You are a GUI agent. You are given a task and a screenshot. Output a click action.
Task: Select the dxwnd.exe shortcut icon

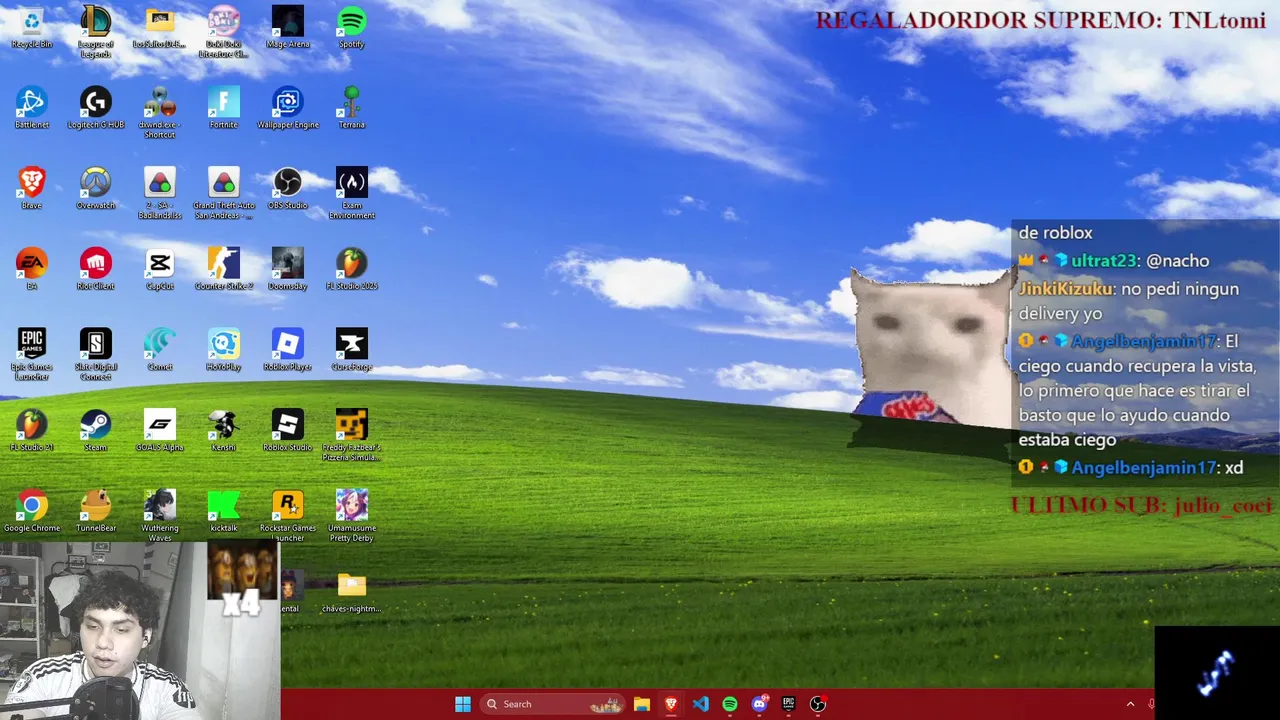tap(160, 113)
